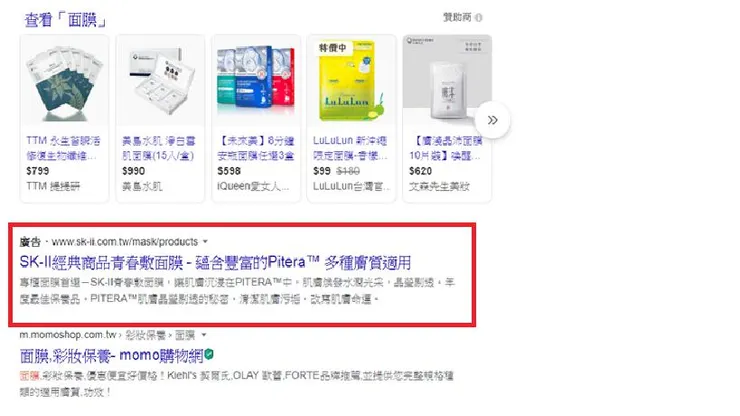Click the green verified shield after momo購物網

209,354
